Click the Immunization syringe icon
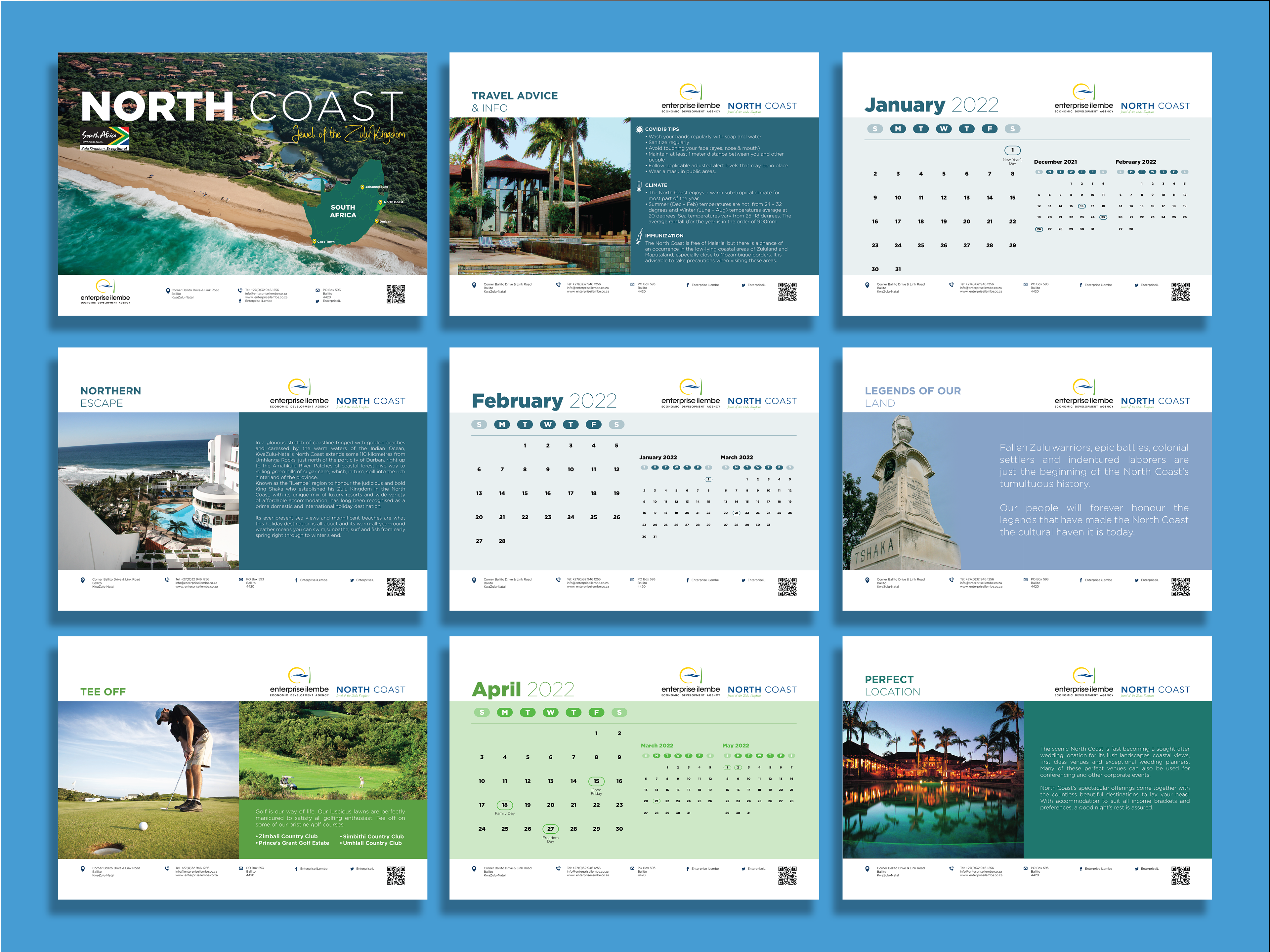This screenshot has height=952, width=1270. click(x=639, y=236)
